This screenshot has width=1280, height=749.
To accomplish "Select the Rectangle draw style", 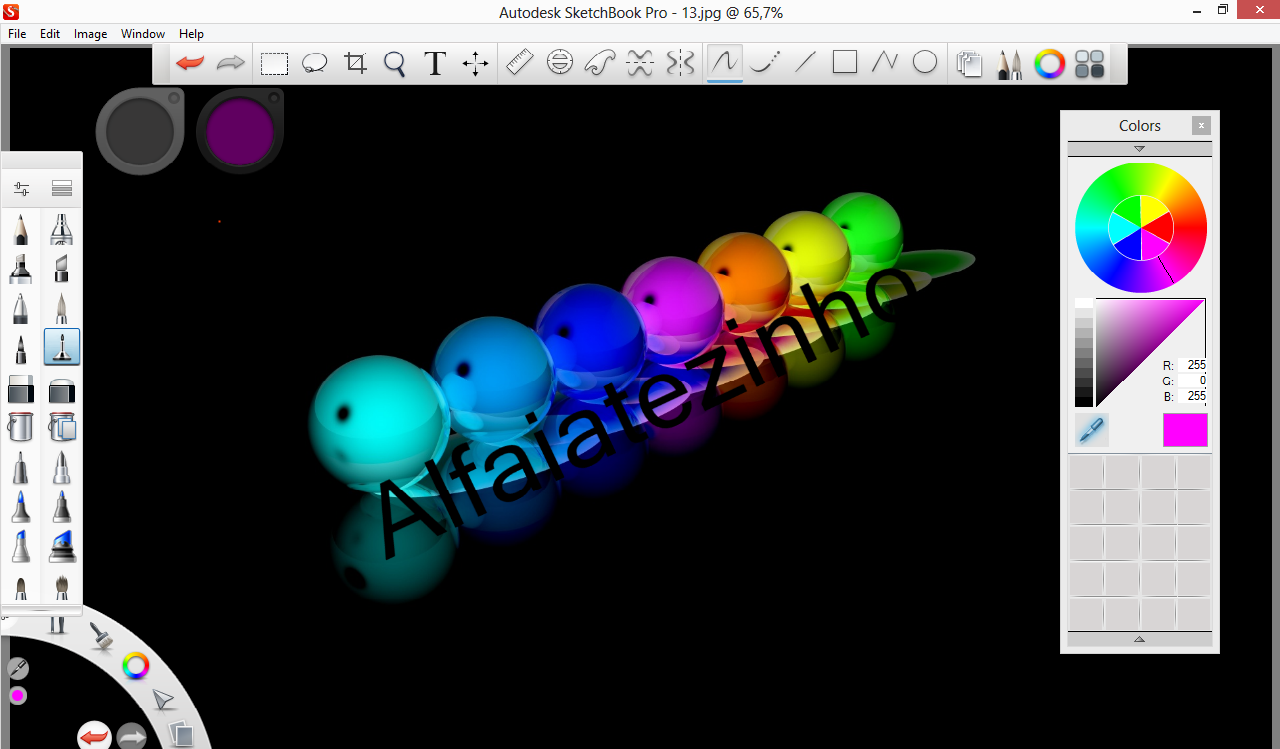I will coord(845,63).
